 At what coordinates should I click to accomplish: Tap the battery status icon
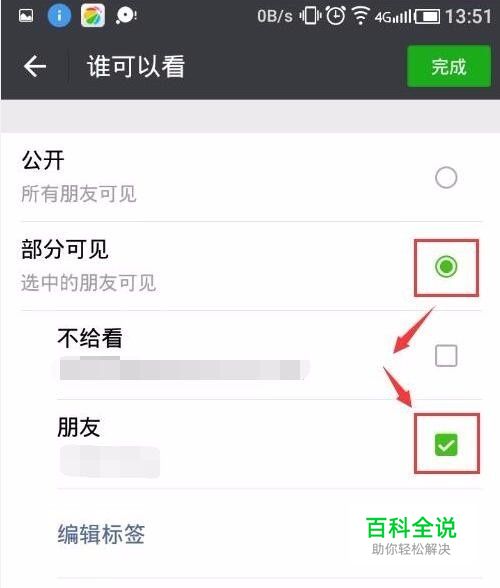pyautogui.click(x=427, y=16)
